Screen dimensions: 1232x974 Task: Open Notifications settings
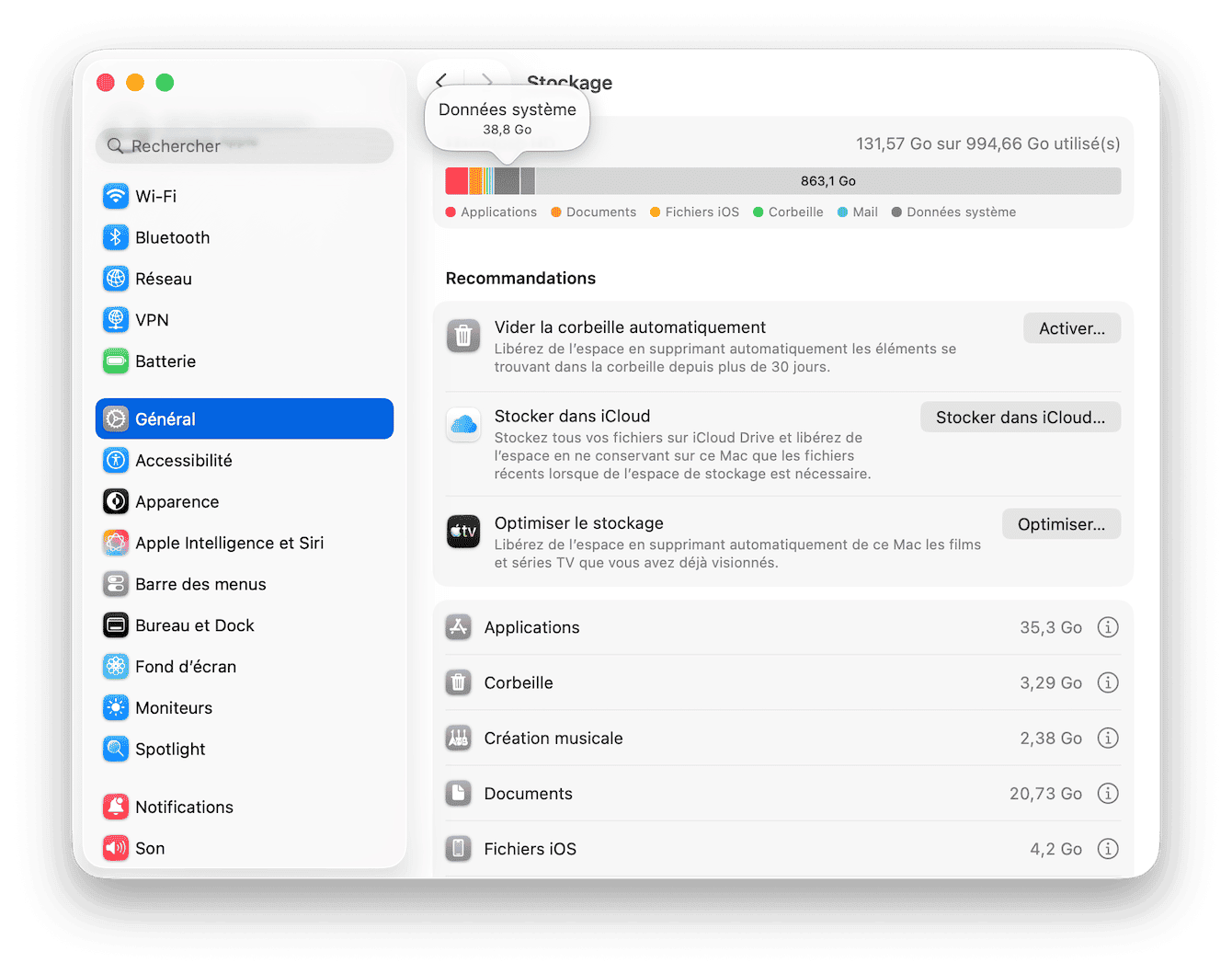(x=184, y=807)
